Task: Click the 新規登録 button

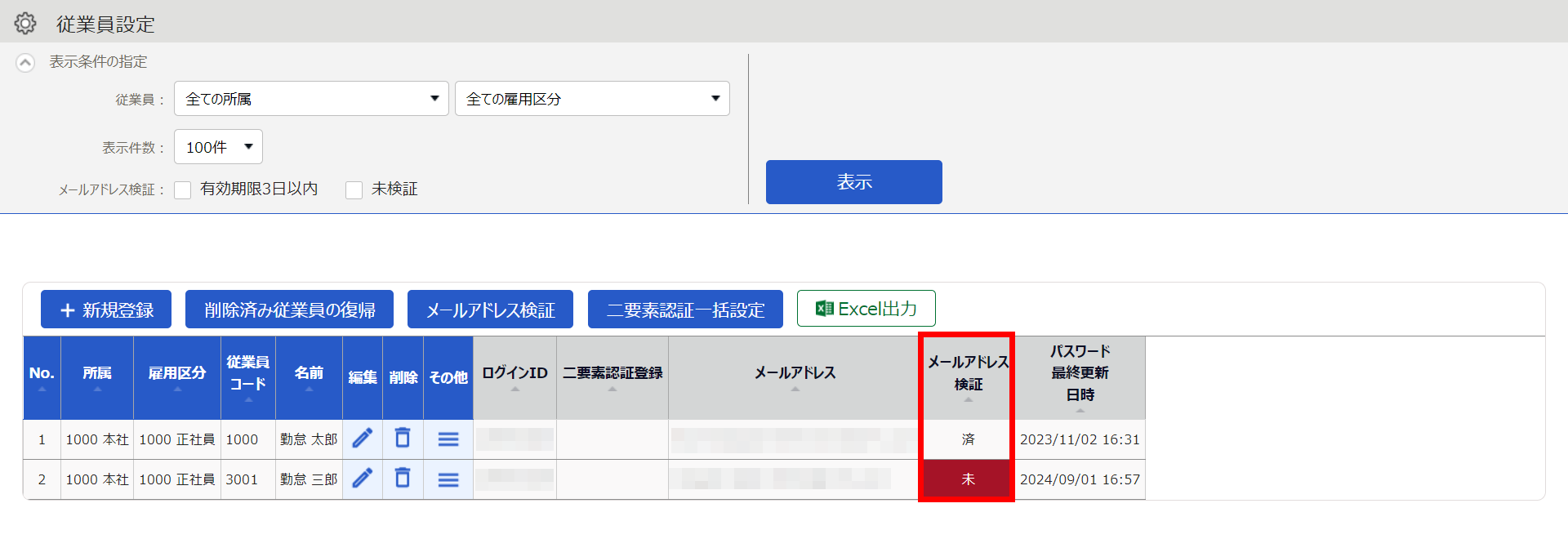Action: tap(106, 310)
